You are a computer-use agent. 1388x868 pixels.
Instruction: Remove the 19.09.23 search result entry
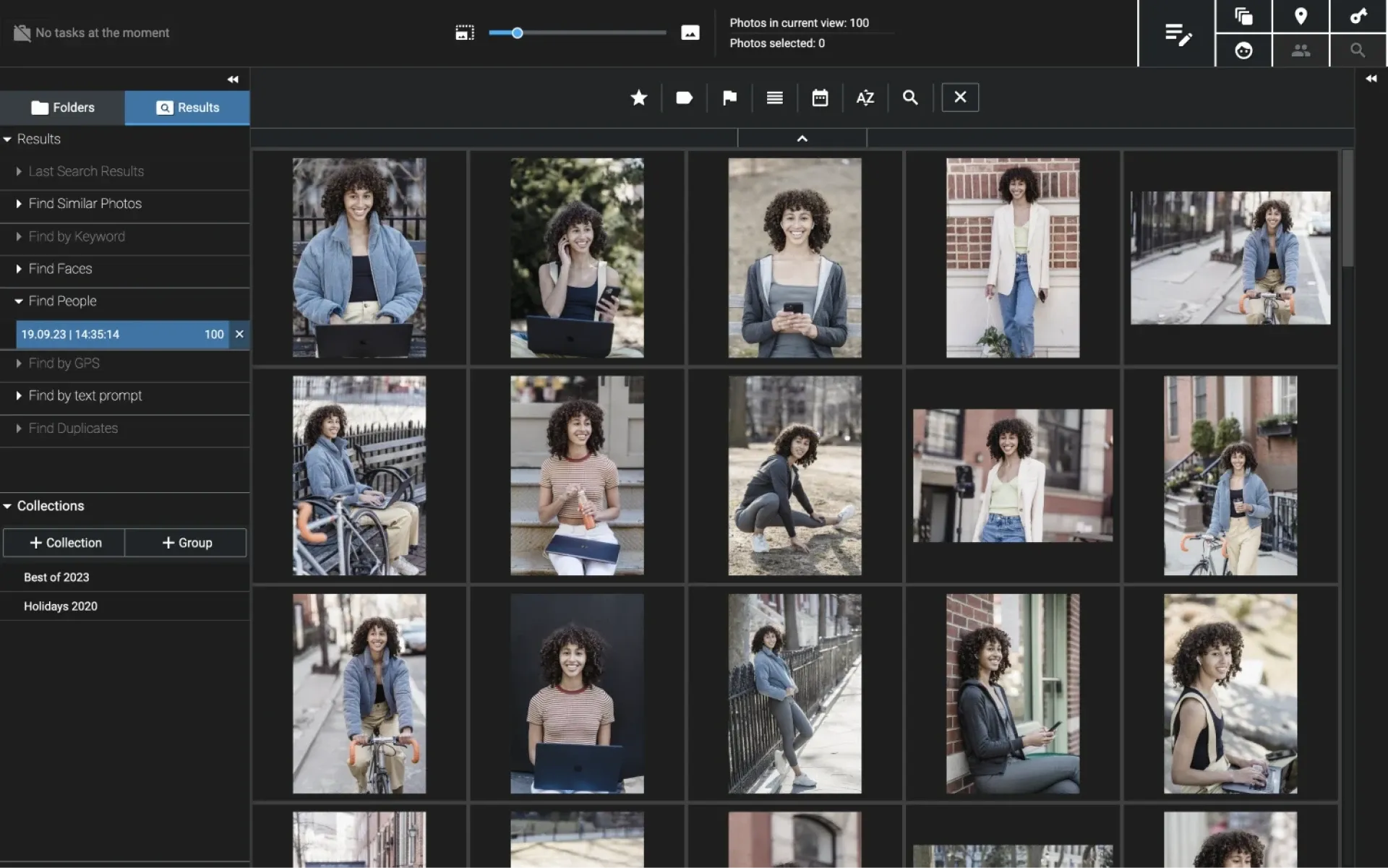tap(239, 335)
